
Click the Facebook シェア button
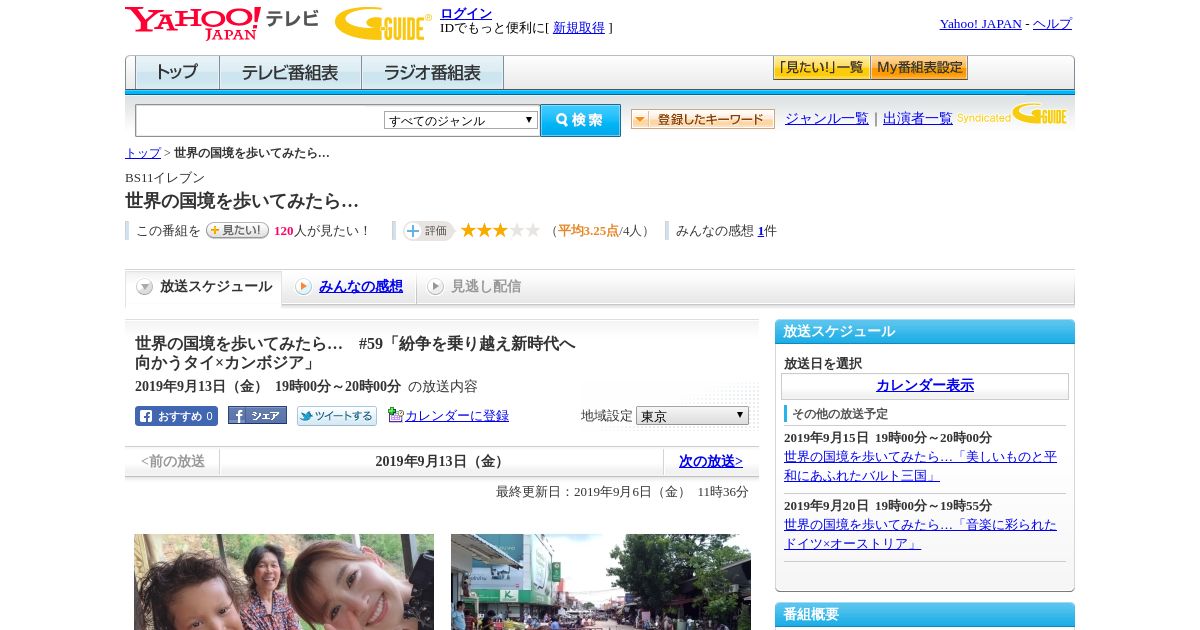(x=257, y=415)
